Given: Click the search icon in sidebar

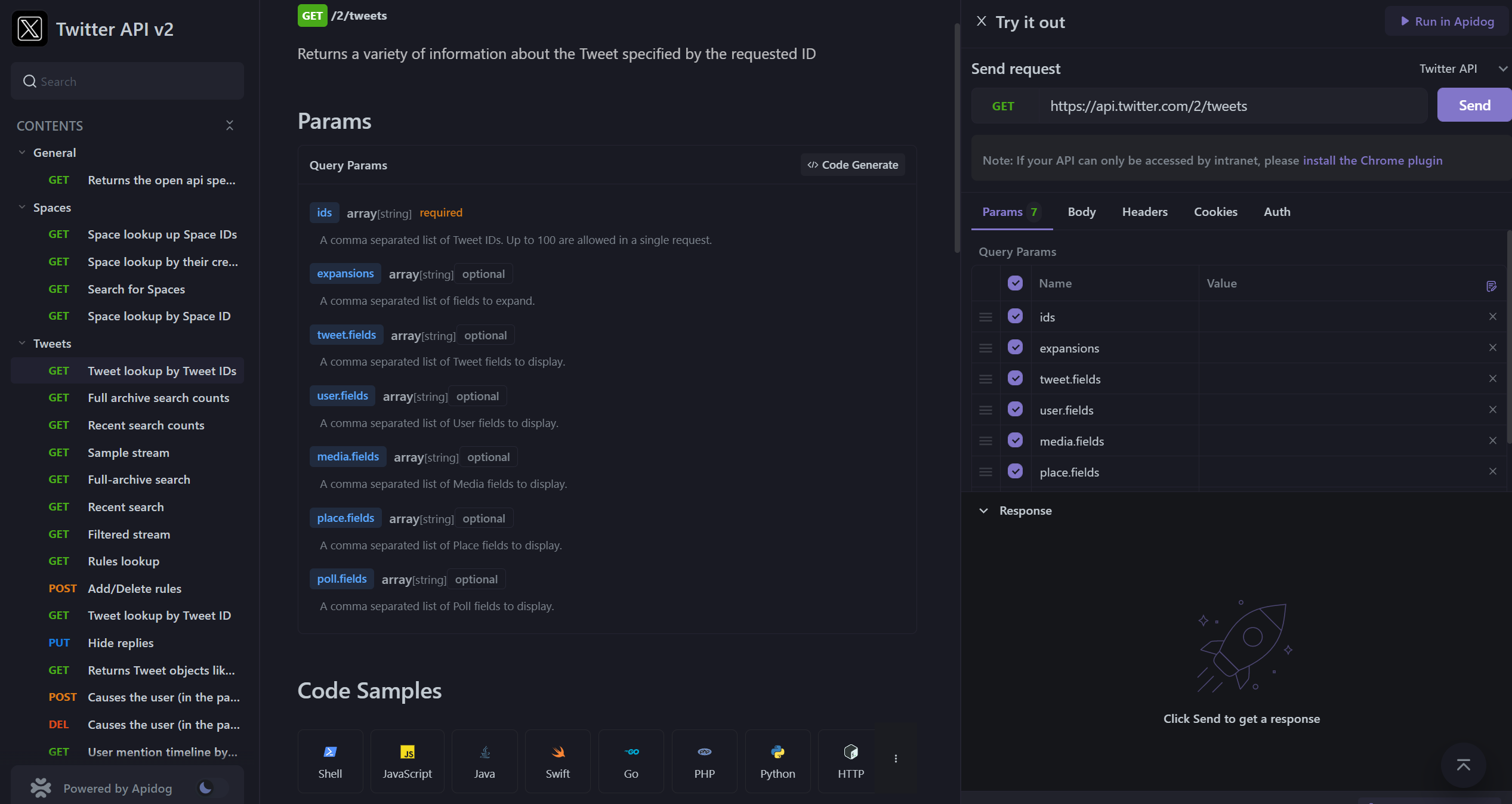Looking at the screenshot, I should pos(30,82).
